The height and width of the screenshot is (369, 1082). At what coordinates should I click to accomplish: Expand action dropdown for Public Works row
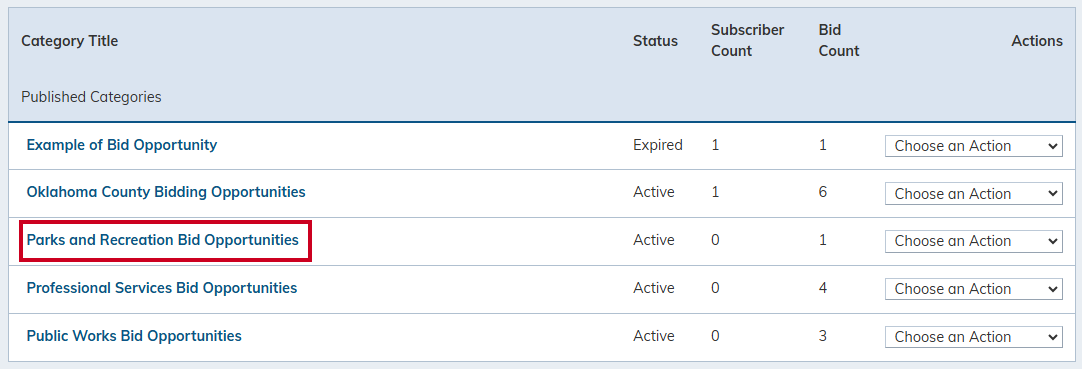click(x=974, y=337)
